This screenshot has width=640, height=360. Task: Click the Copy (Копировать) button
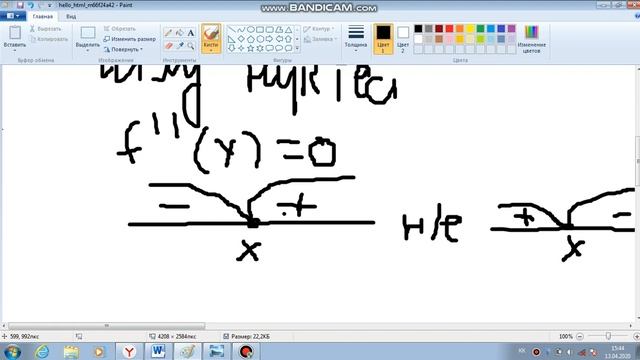pyautogui.click(x=49, y=39)
